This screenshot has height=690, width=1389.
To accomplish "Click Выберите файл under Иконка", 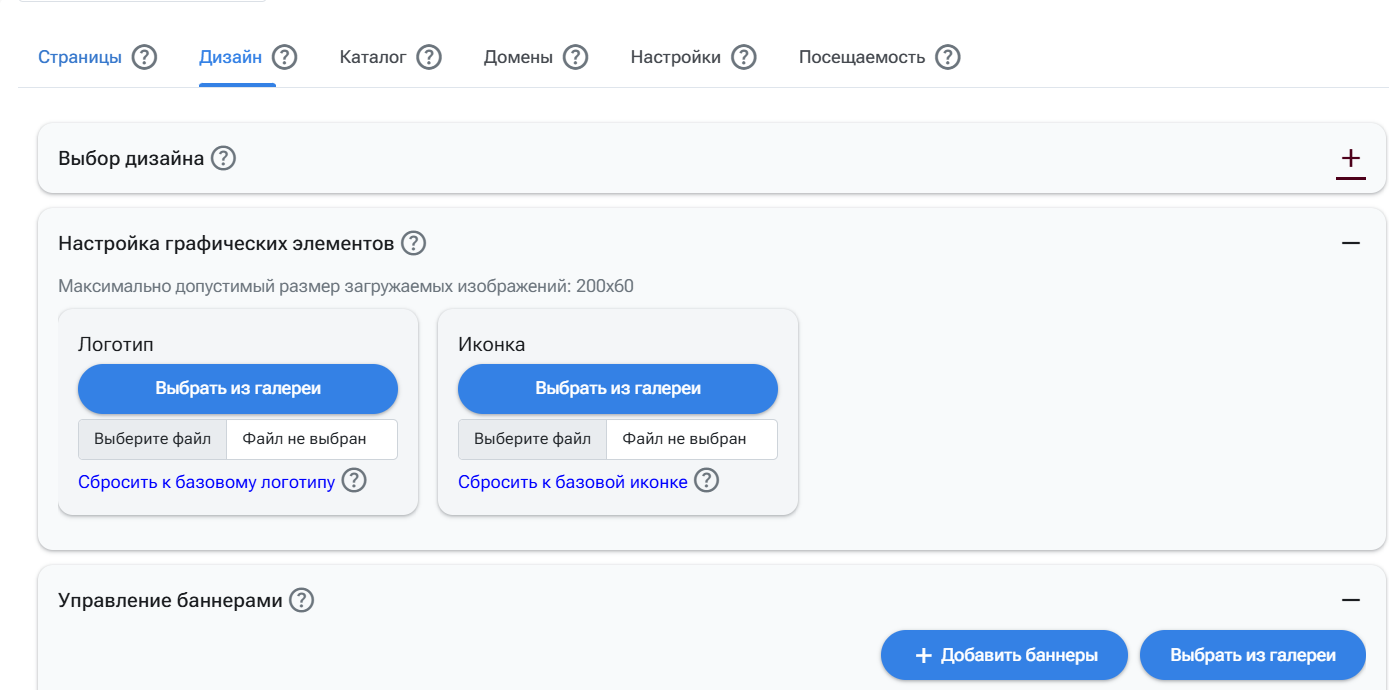I will [x=532, y=439].
